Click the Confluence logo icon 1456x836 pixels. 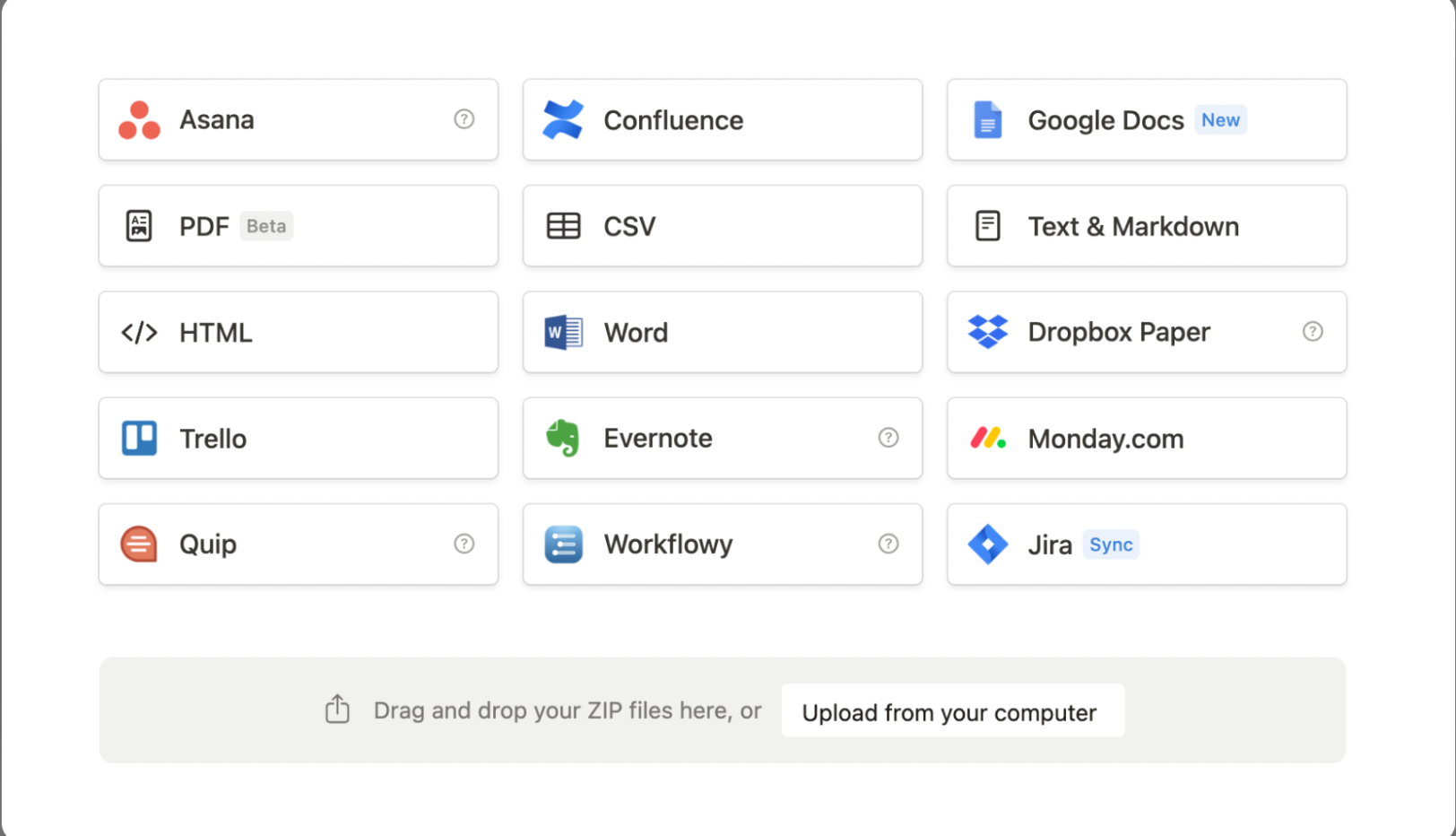(x=563, y=120)
